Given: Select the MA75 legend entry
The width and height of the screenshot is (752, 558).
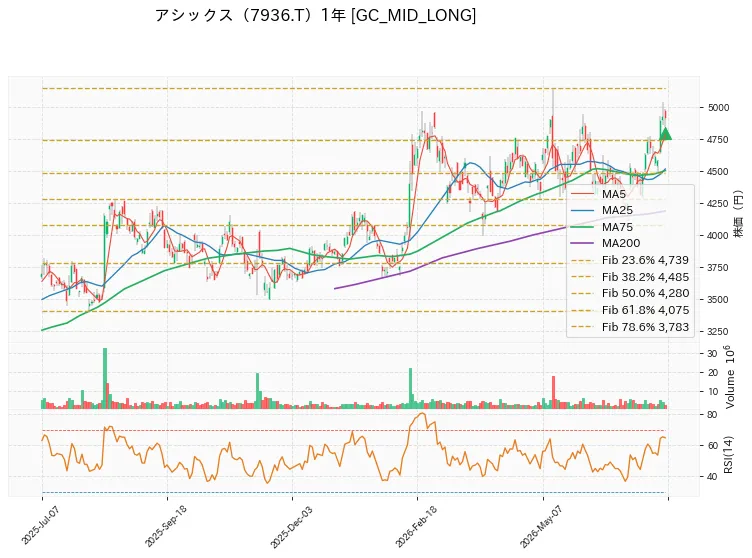Looking at the screenshot, I should tap(602, 227).
